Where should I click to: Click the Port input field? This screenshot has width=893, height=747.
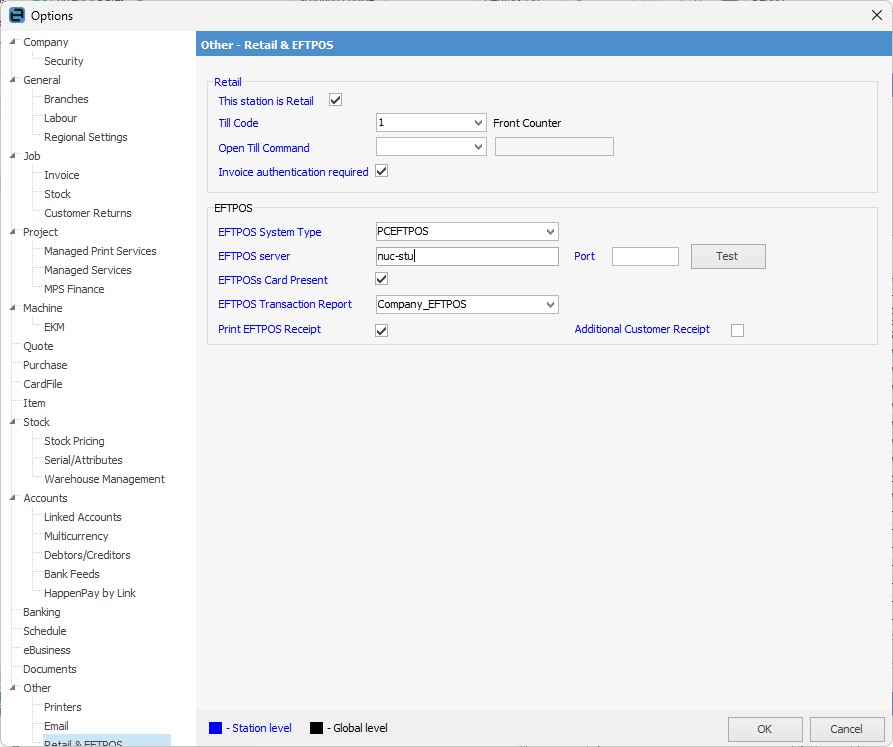(645, 256)
